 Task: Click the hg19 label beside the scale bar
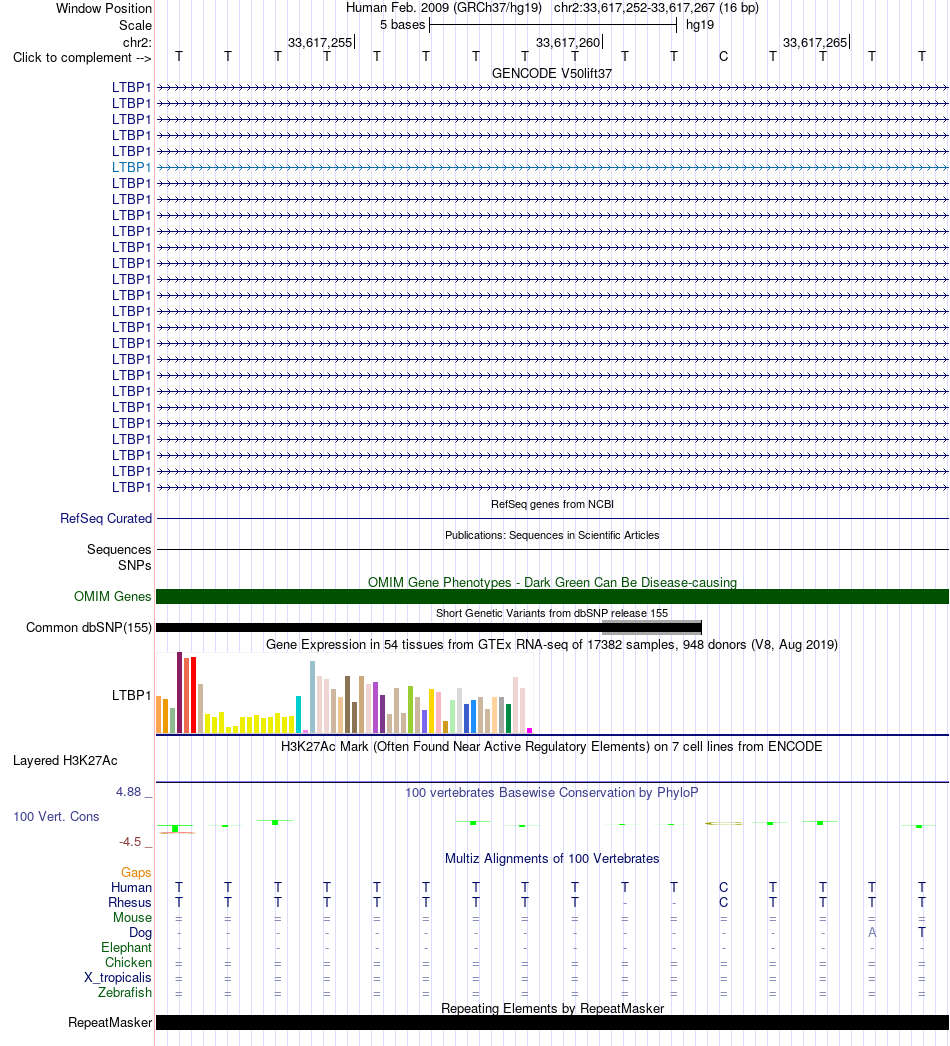pos(700,25)
